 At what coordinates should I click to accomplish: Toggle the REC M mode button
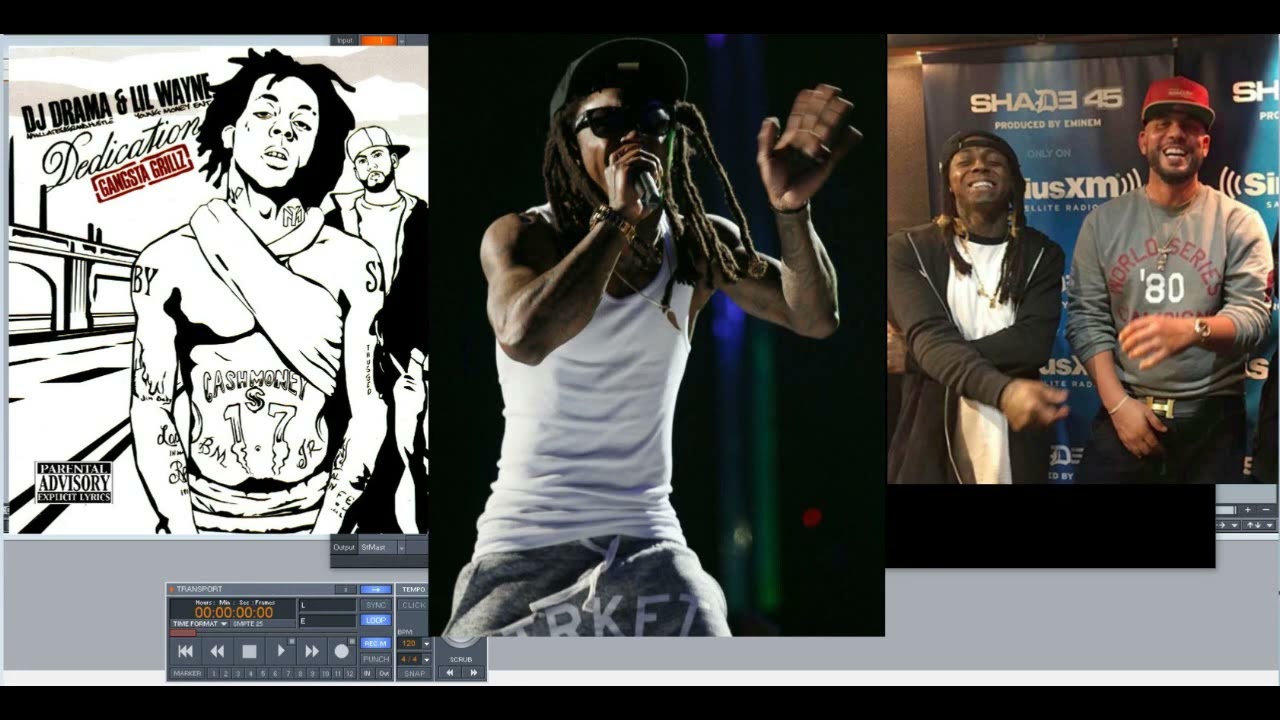376,643
